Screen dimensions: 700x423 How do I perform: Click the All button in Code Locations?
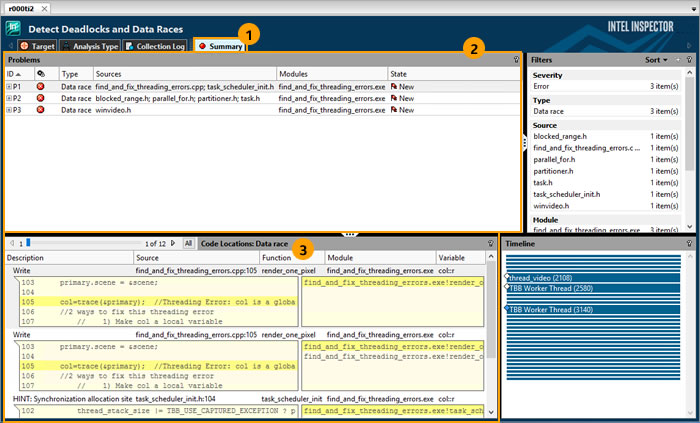coord(188,243)
